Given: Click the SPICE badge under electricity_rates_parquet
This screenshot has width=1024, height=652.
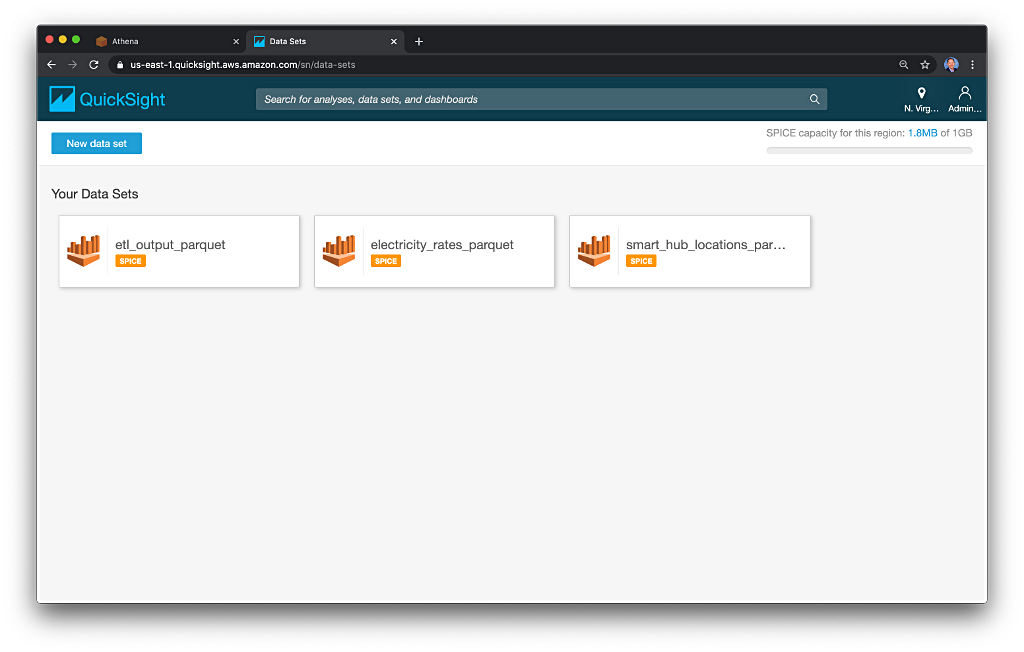Looking at the screenshot, I should point(386,261).
